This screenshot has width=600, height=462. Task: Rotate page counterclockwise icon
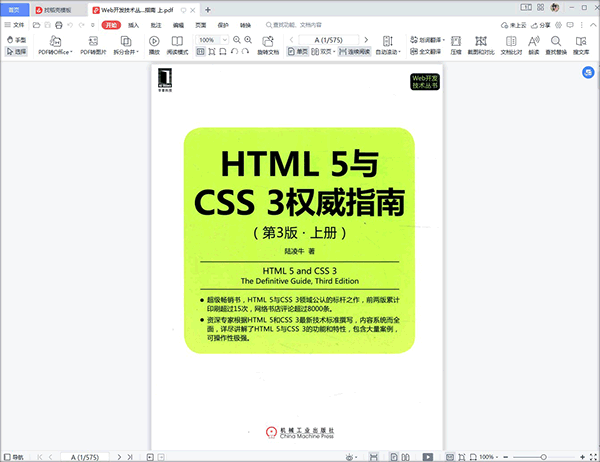coord(235,51)
